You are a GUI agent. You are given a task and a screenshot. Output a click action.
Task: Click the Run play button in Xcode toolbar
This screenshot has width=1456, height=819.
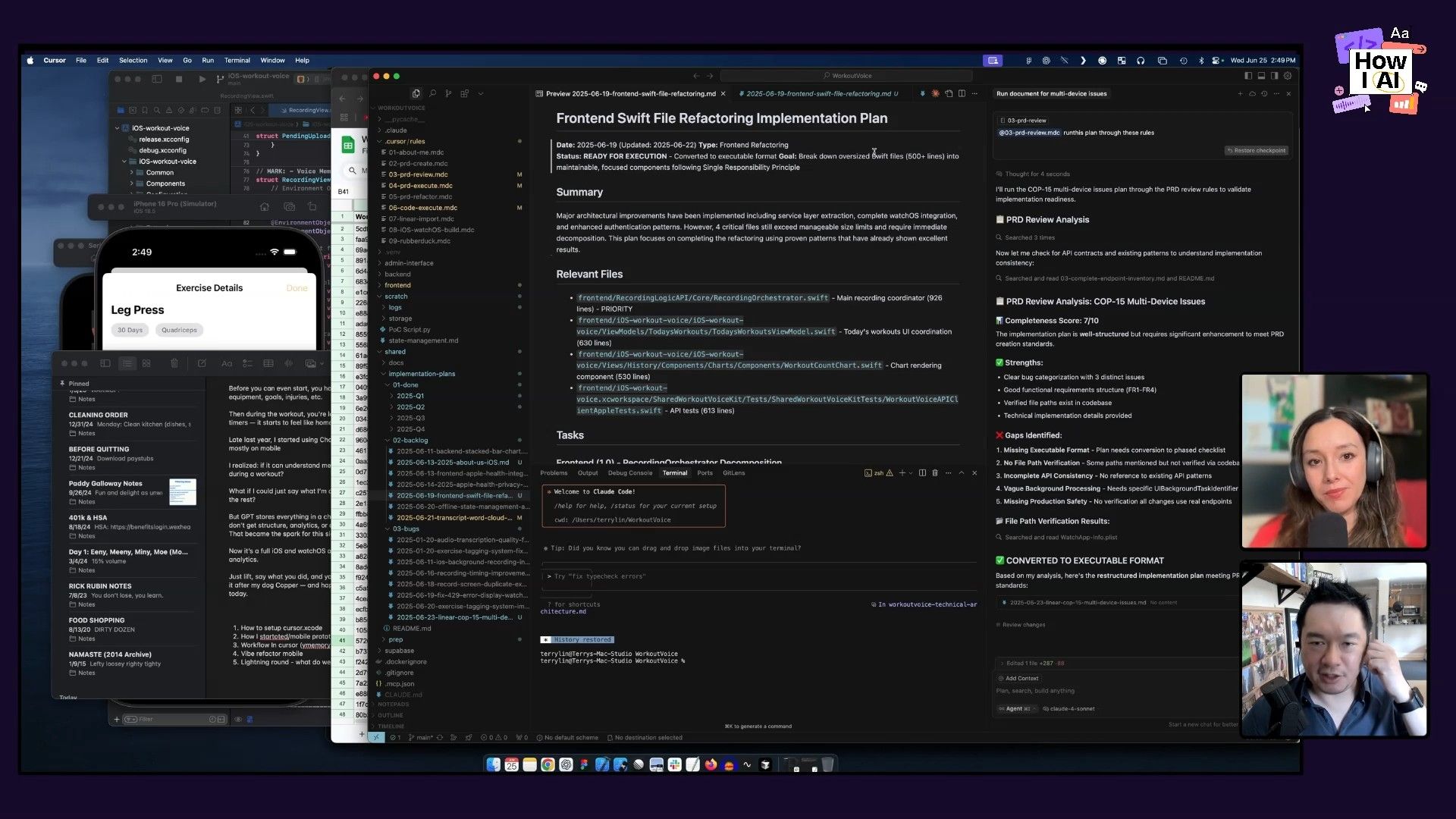(x=202, y=79)
